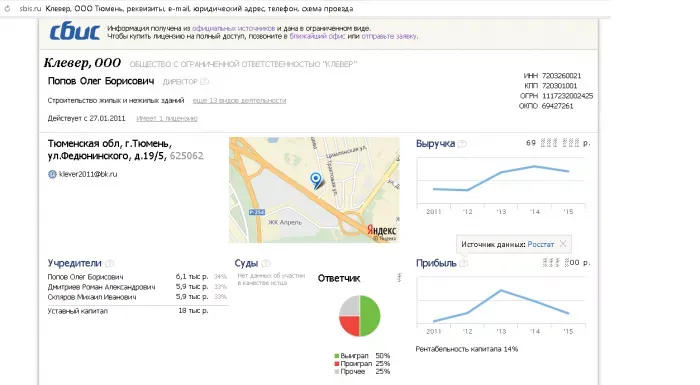Open the Росстат data source link
Viewport: 700px width, 385px height.
tap(541, 244)
